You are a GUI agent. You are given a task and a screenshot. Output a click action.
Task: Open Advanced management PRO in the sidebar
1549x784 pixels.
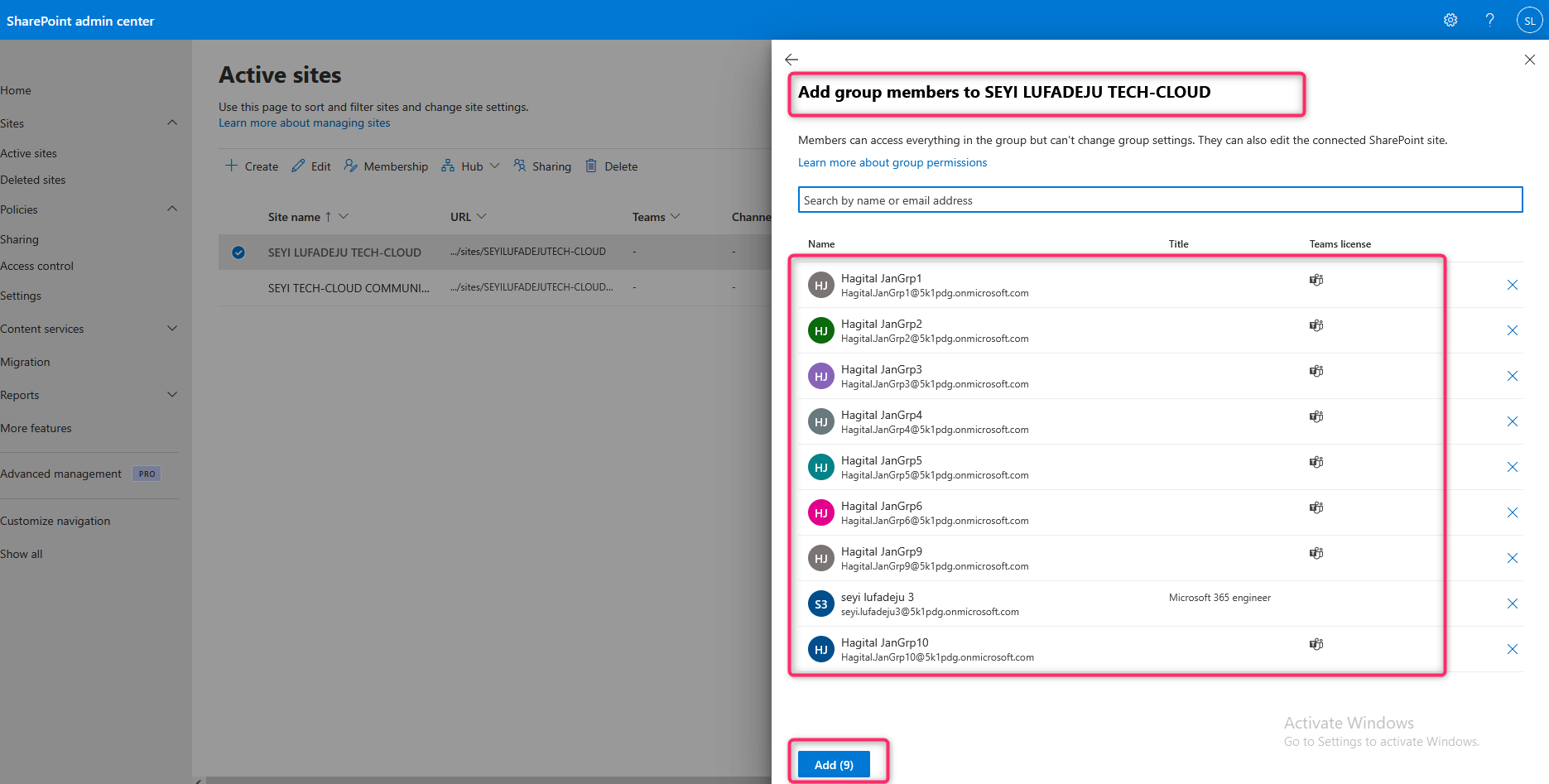click(x=80, y=474)
